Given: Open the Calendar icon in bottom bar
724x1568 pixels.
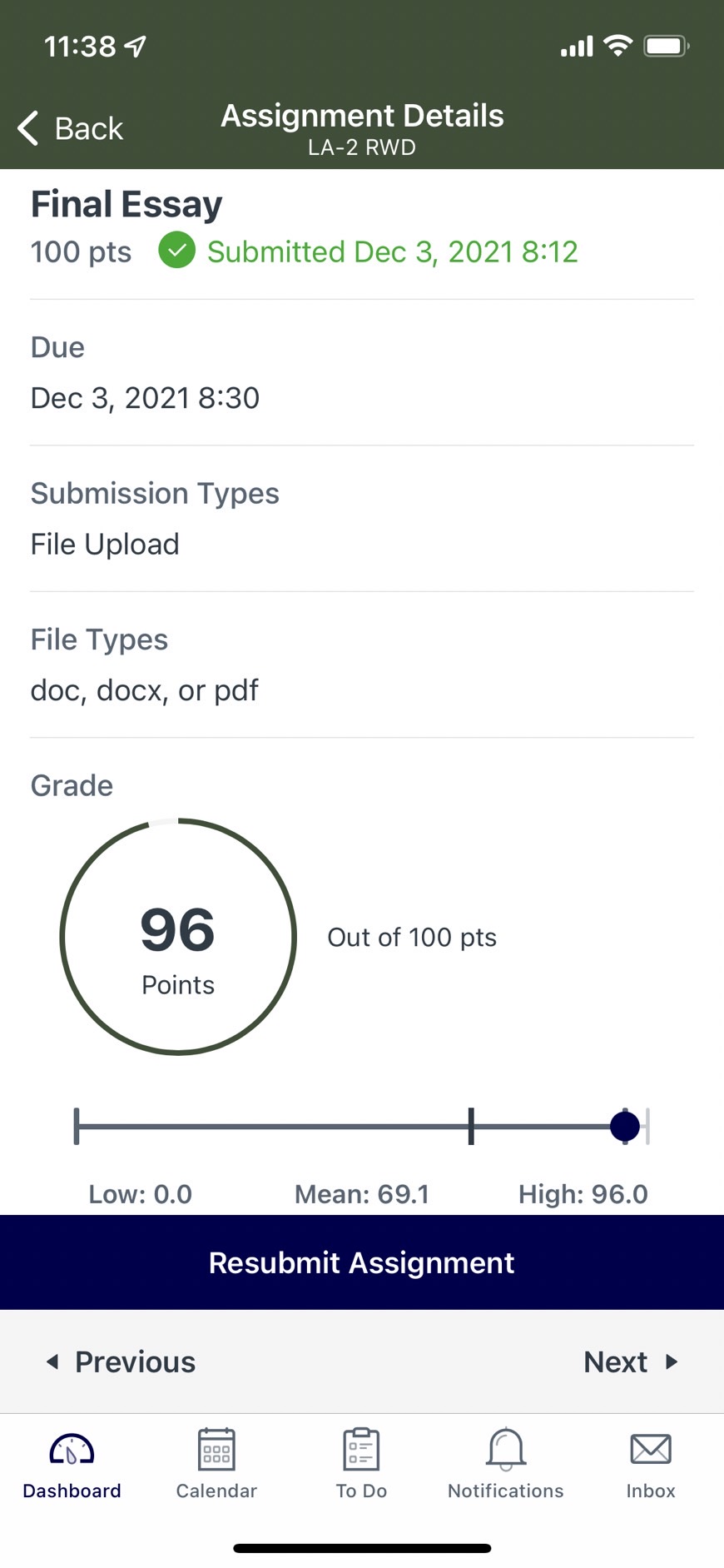Looking at the screenshot, I should tap(216, 1449).
